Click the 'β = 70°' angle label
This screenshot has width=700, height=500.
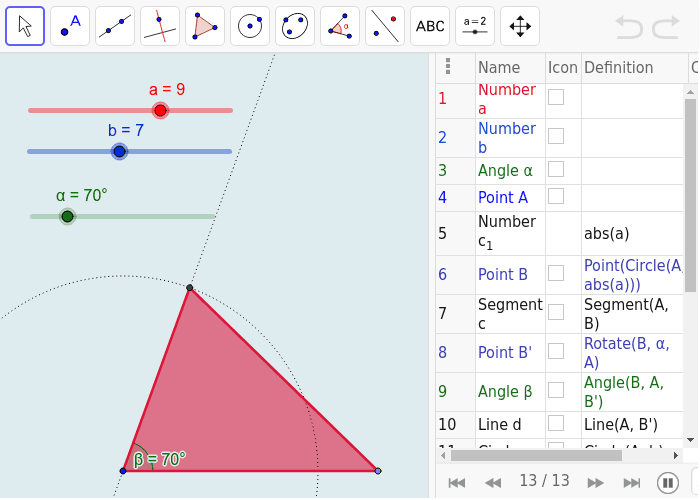(159, 459)
